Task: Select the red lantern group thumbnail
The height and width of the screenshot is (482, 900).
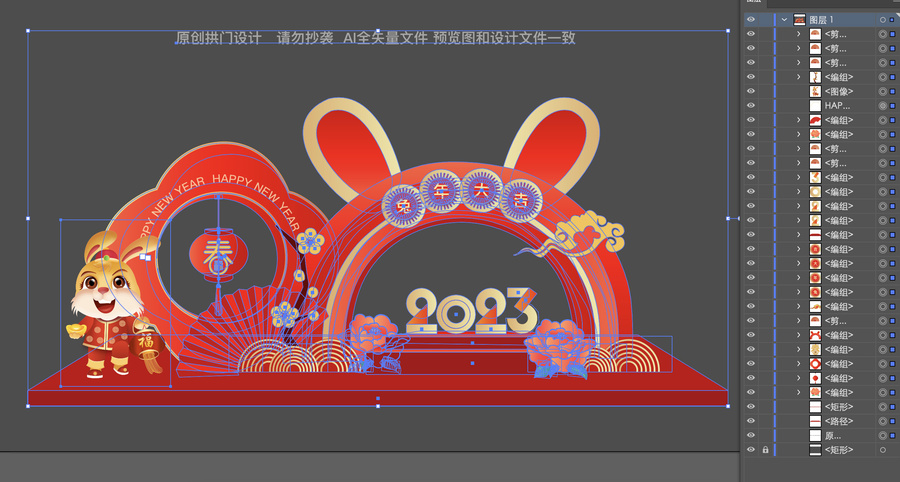Action: coord(815,378)
